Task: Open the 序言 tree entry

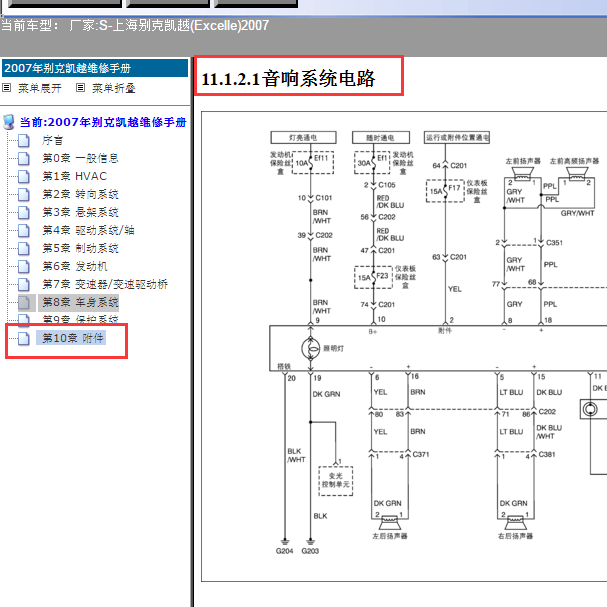Action: (x=53, y=141)
